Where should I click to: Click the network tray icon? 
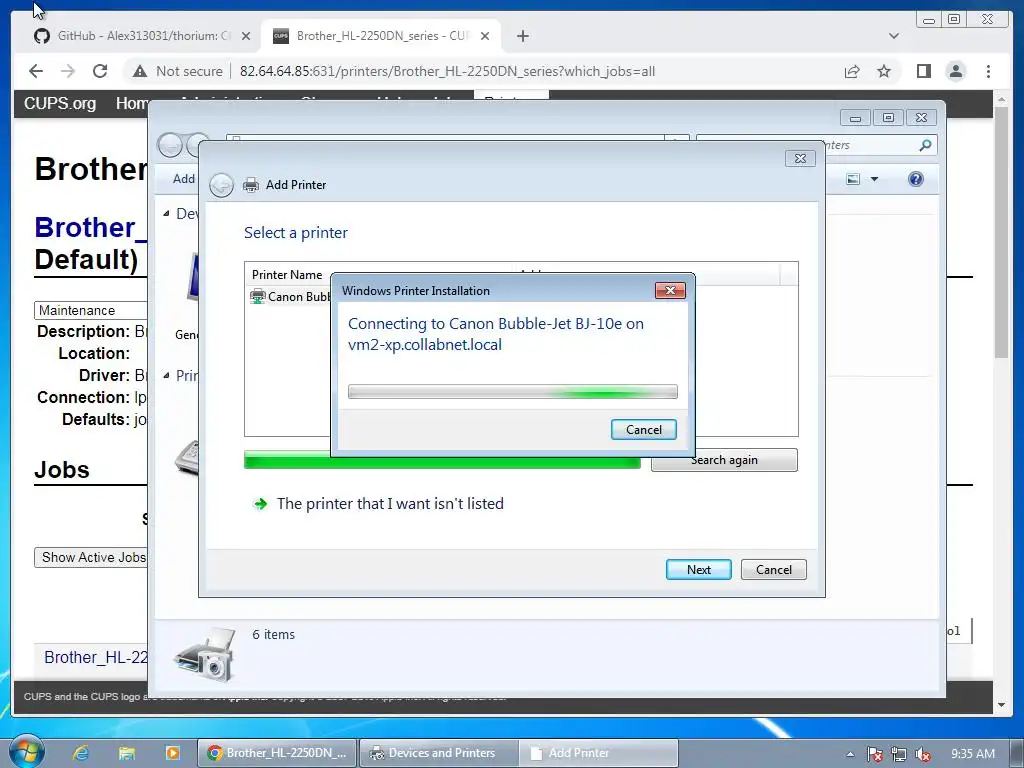click(899, 754)
